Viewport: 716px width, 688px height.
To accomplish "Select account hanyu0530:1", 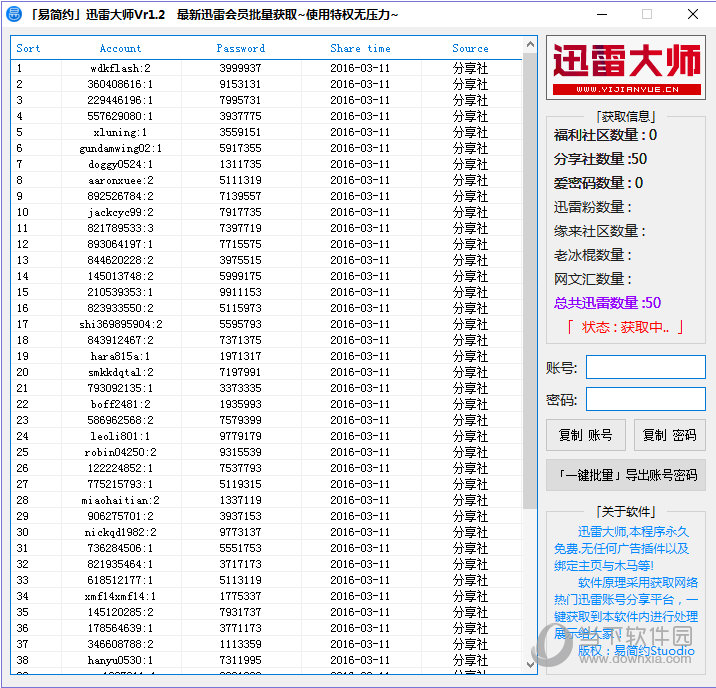I will (x=121, y=660).
